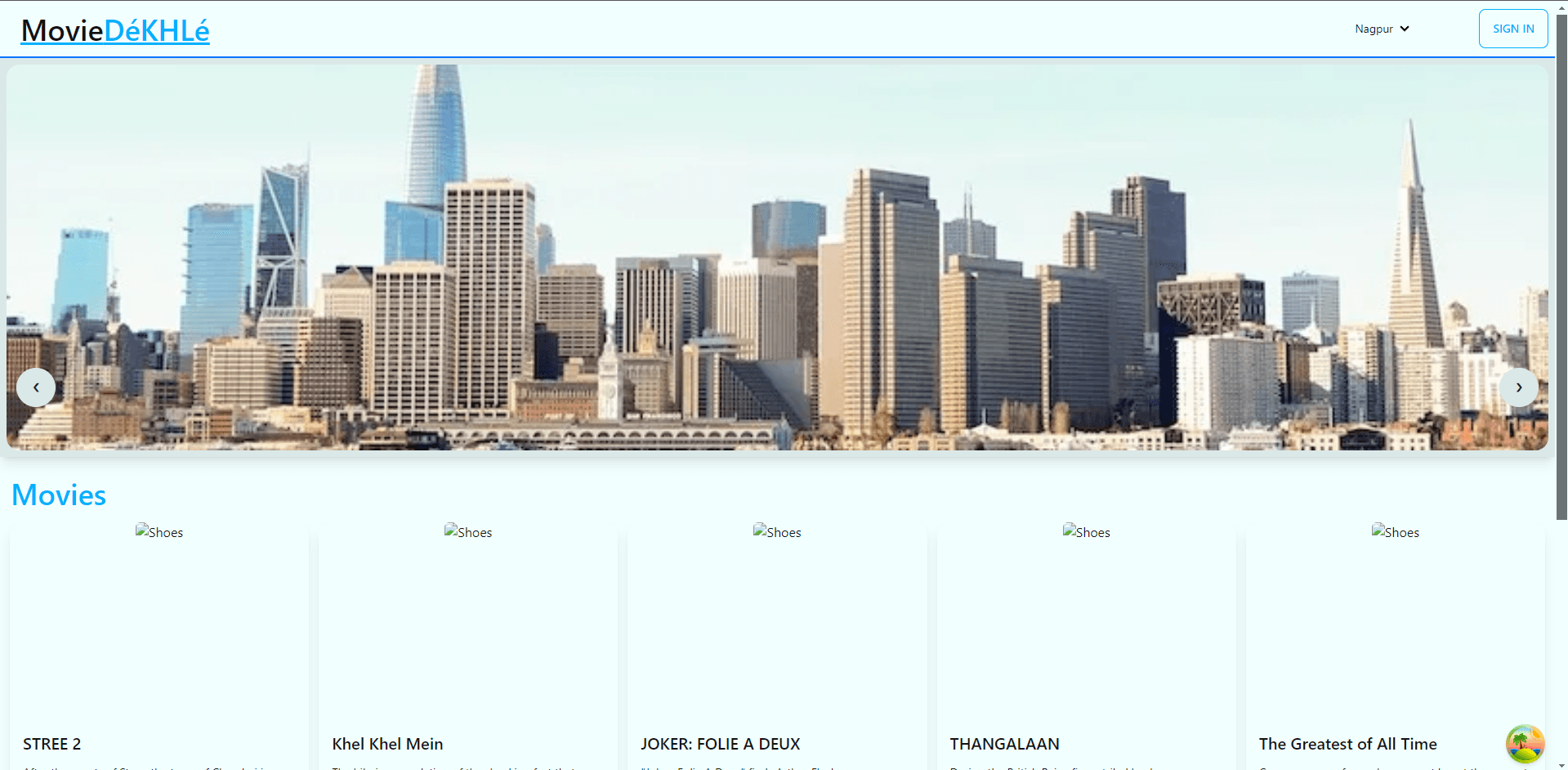Click the Khel Khel Mein poster placeholder

(468, 532)
